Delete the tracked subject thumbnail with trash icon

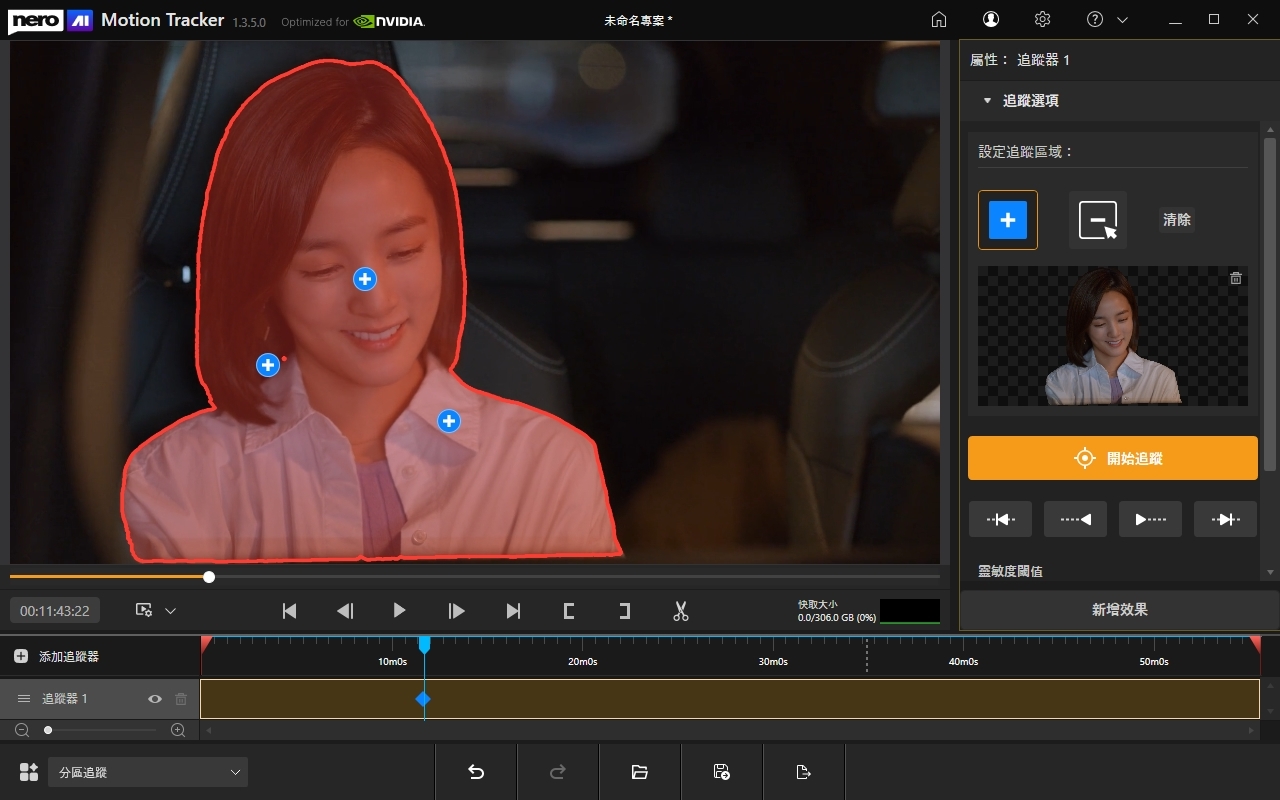tap(1236, 278)
